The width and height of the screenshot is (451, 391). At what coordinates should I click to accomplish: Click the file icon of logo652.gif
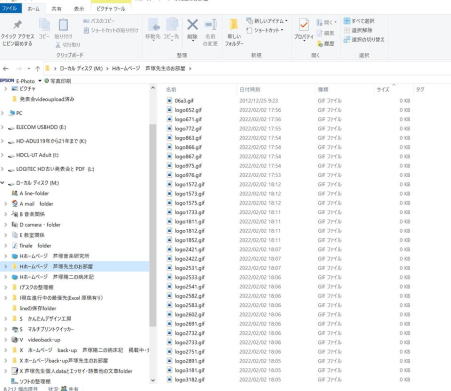point(170,110)
